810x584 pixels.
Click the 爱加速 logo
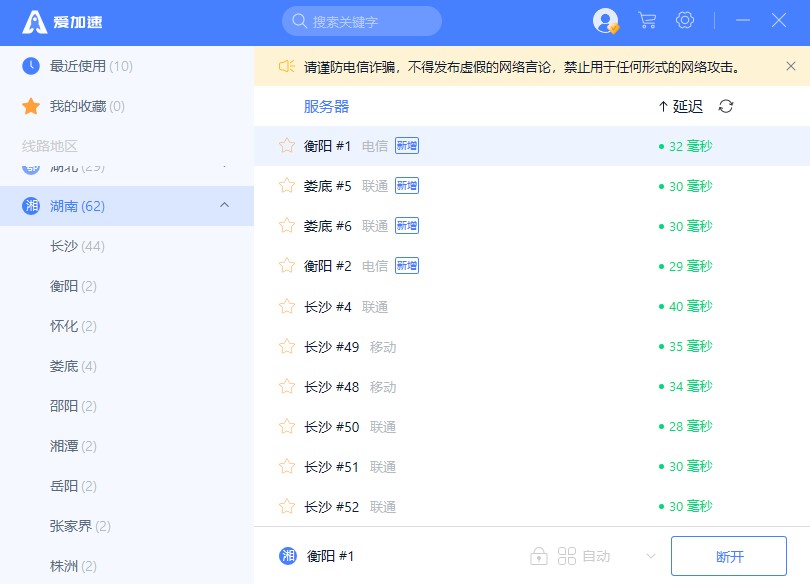(63, 22)
